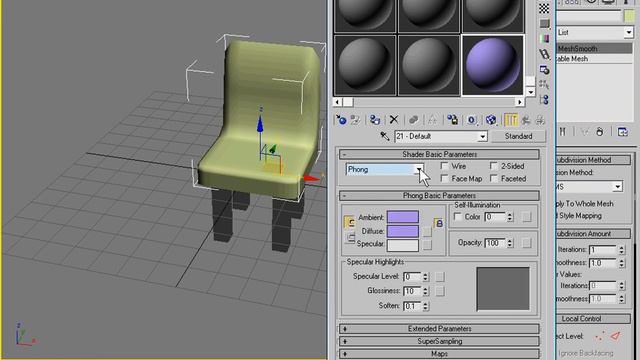Click Make Unique icon in toolbar

click(432, 120)
